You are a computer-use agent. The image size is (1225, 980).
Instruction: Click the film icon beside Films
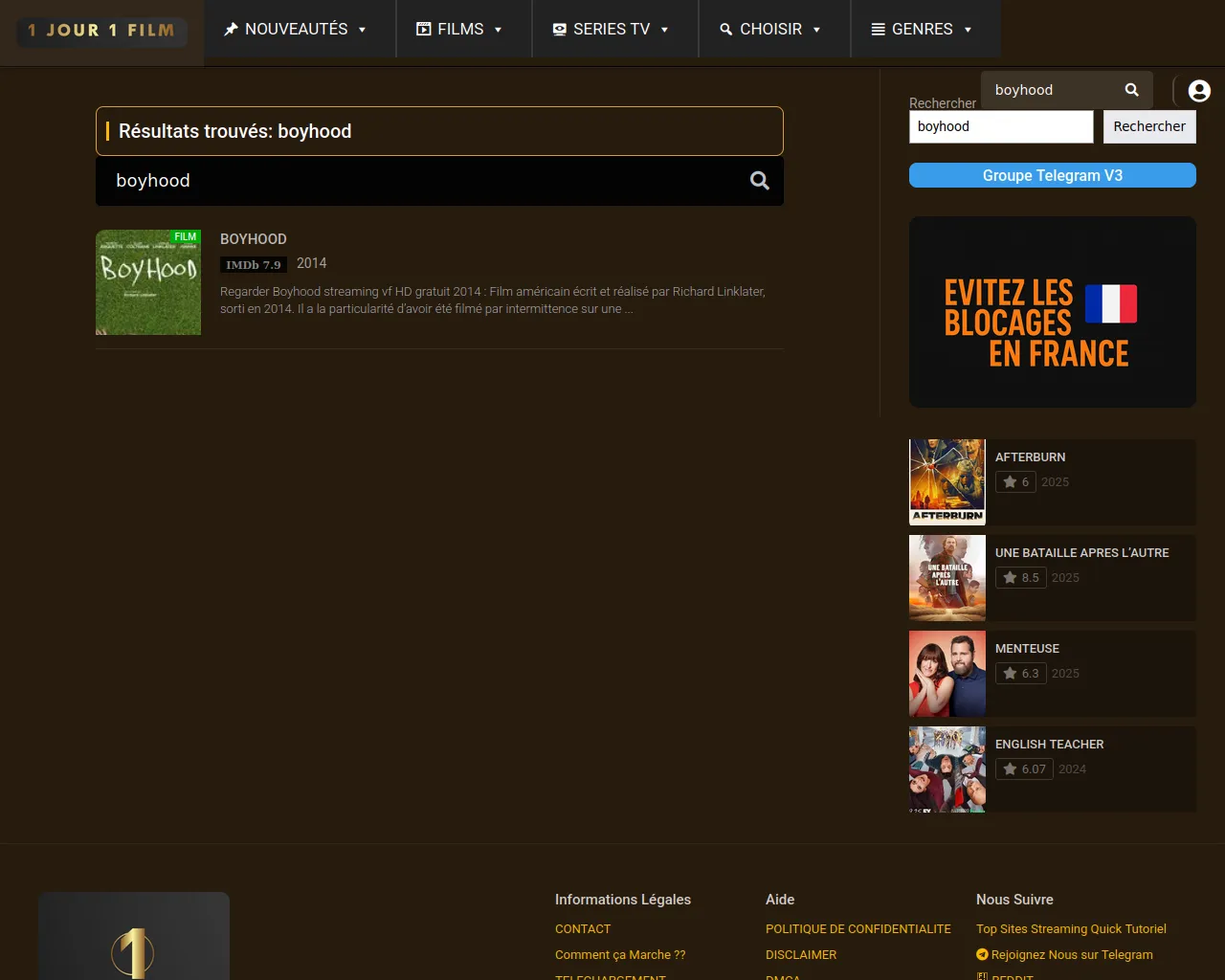423,30
